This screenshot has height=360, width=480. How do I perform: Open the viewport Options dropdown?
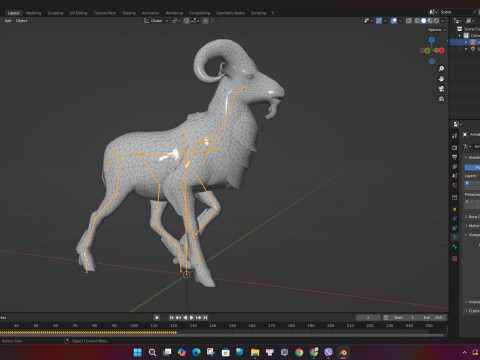436,30
